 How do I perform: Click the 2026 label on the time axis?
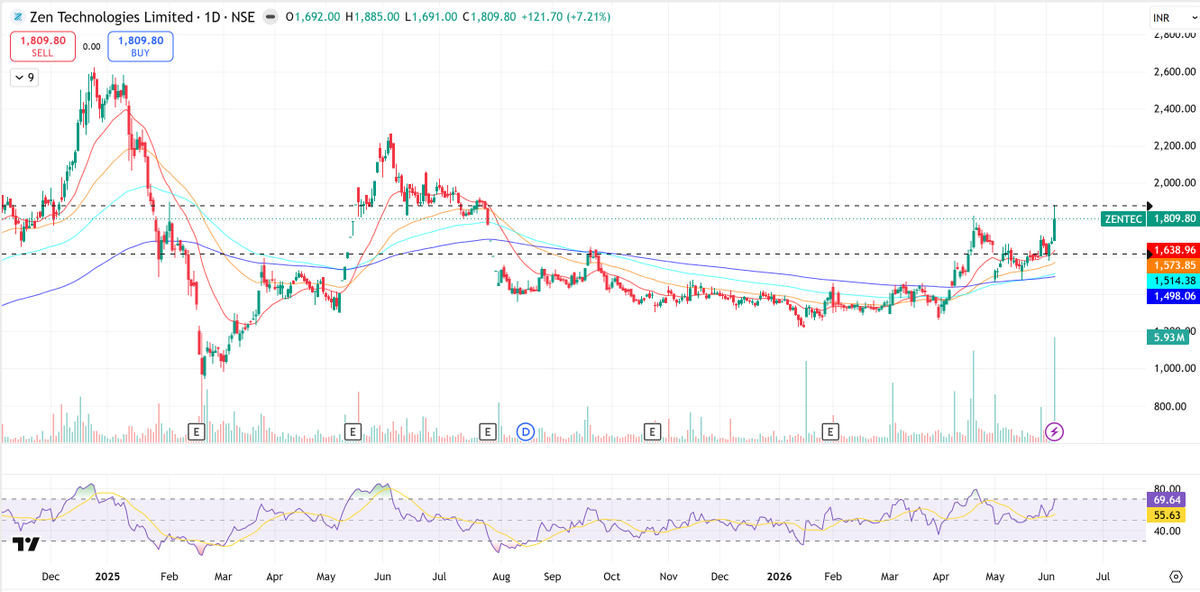point(777,577)
